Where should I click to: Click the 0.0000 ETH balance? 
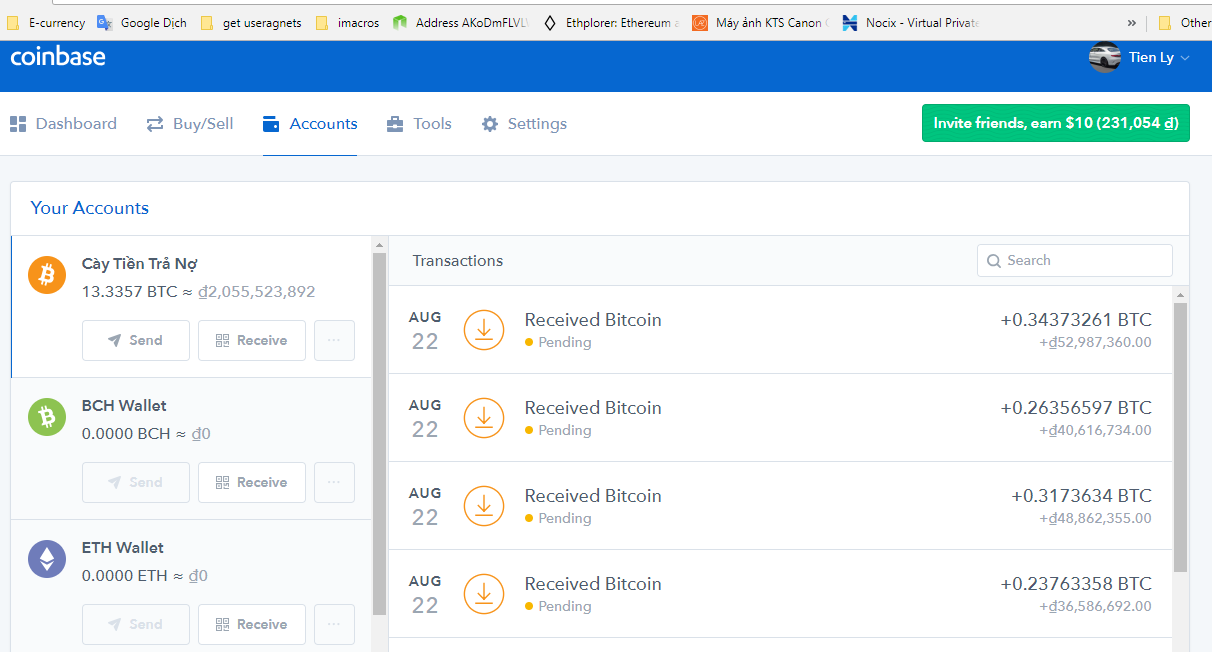[x=125, y=576]
